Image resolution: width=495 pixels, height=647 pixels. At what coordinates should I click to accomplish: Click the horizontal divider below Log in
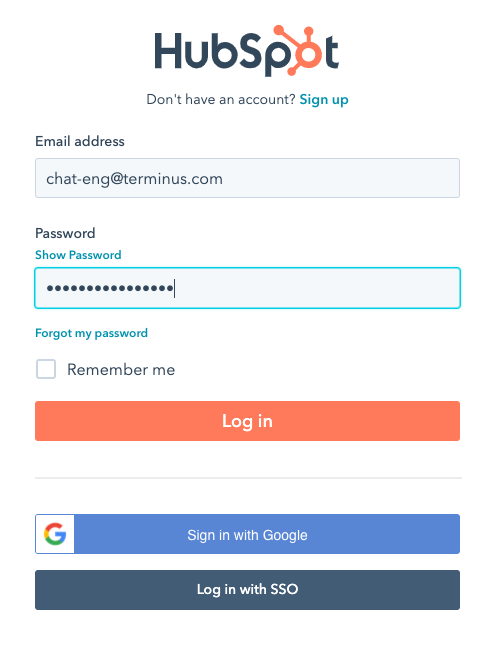pos(248,478)
